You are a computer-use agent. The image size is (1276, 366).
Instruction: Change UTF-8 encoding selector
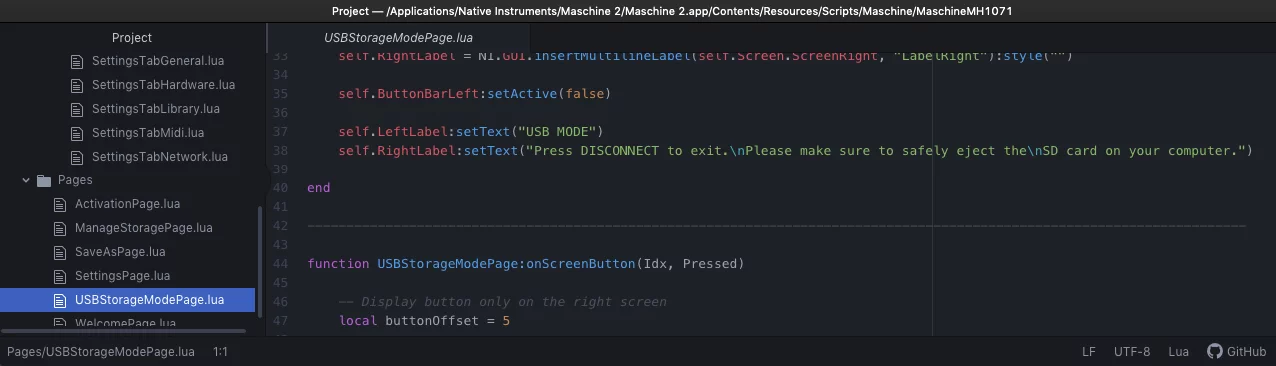click(1132, 352)
